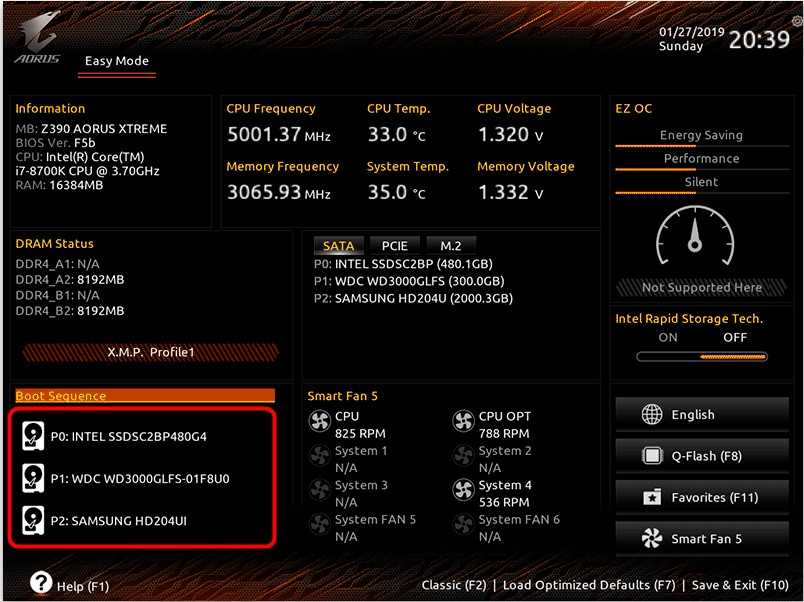
Task: Click the MB: Z390 AORUS XTREME line
Action: click(91, 129)
